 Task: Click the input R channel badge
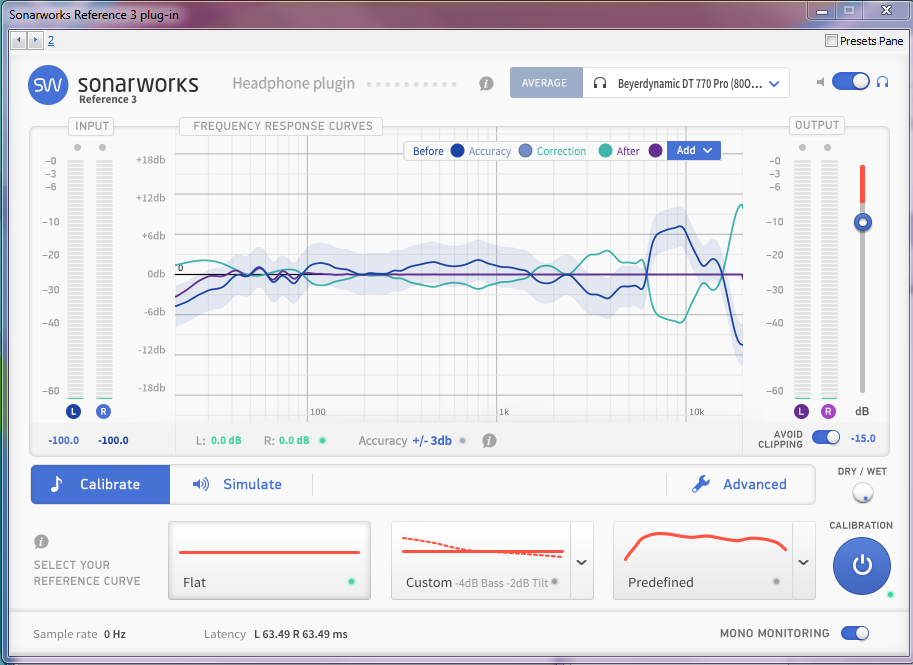(103, 412)
